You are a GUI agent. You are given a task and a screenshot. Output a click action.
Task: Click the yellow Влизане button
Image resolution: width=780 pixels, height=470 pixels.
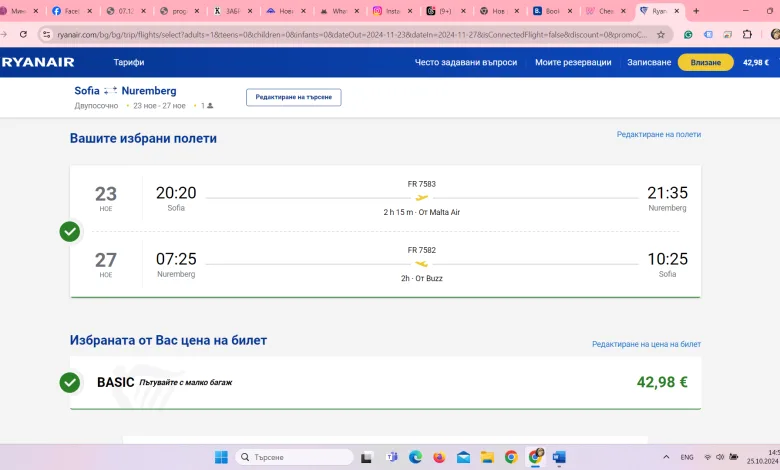[706, 62]
